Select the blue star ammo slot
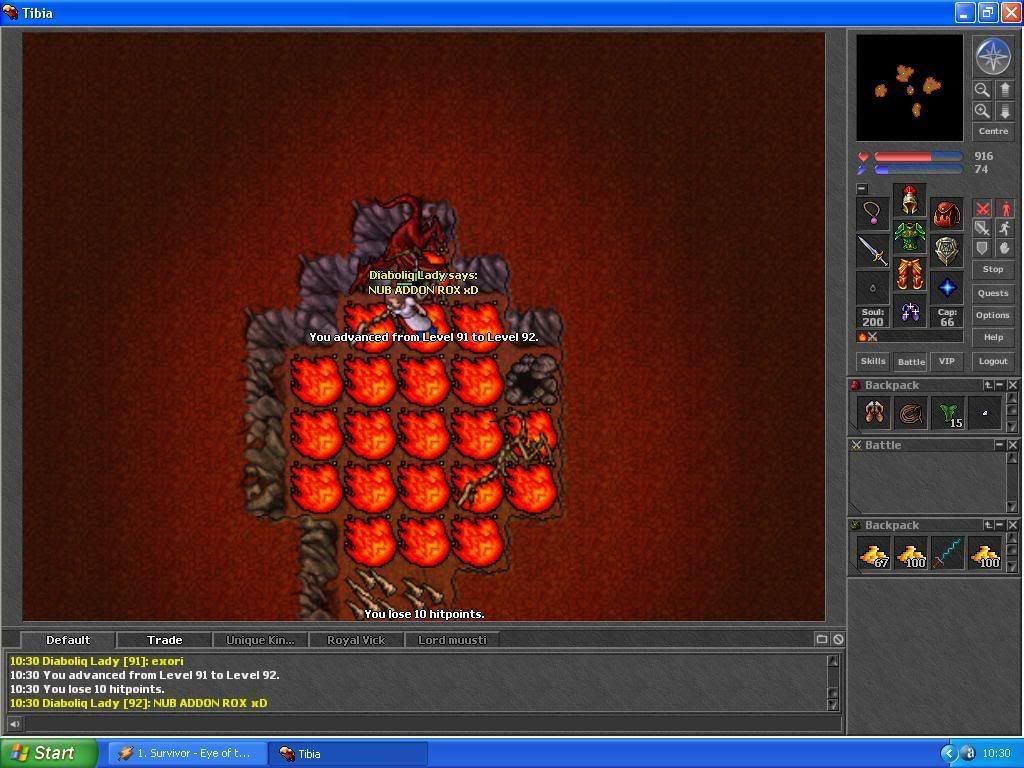Screen dimensions: 1024x768 (946, 287)
